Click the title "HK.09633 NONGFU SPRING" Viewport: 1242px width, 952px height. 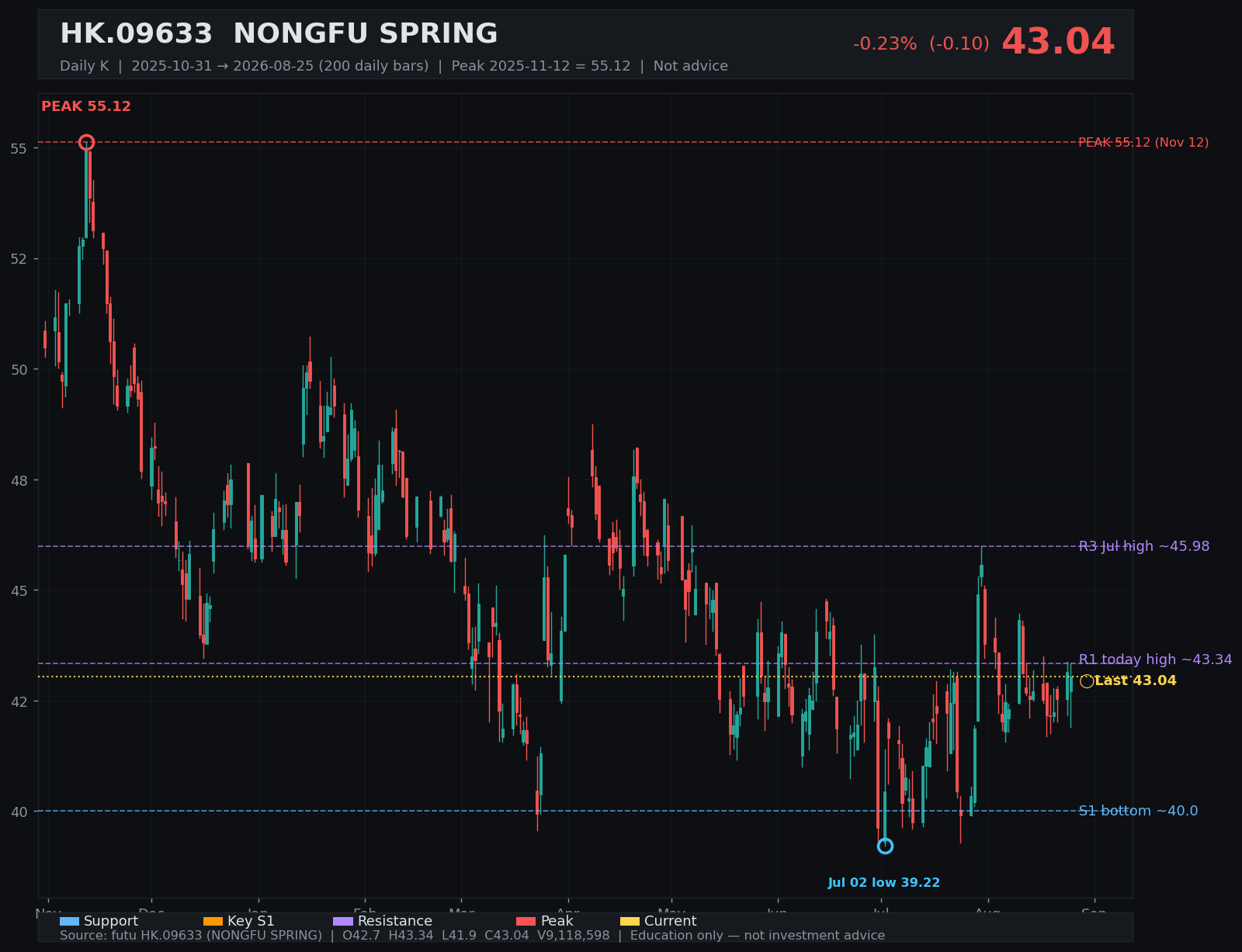[279, 34]
